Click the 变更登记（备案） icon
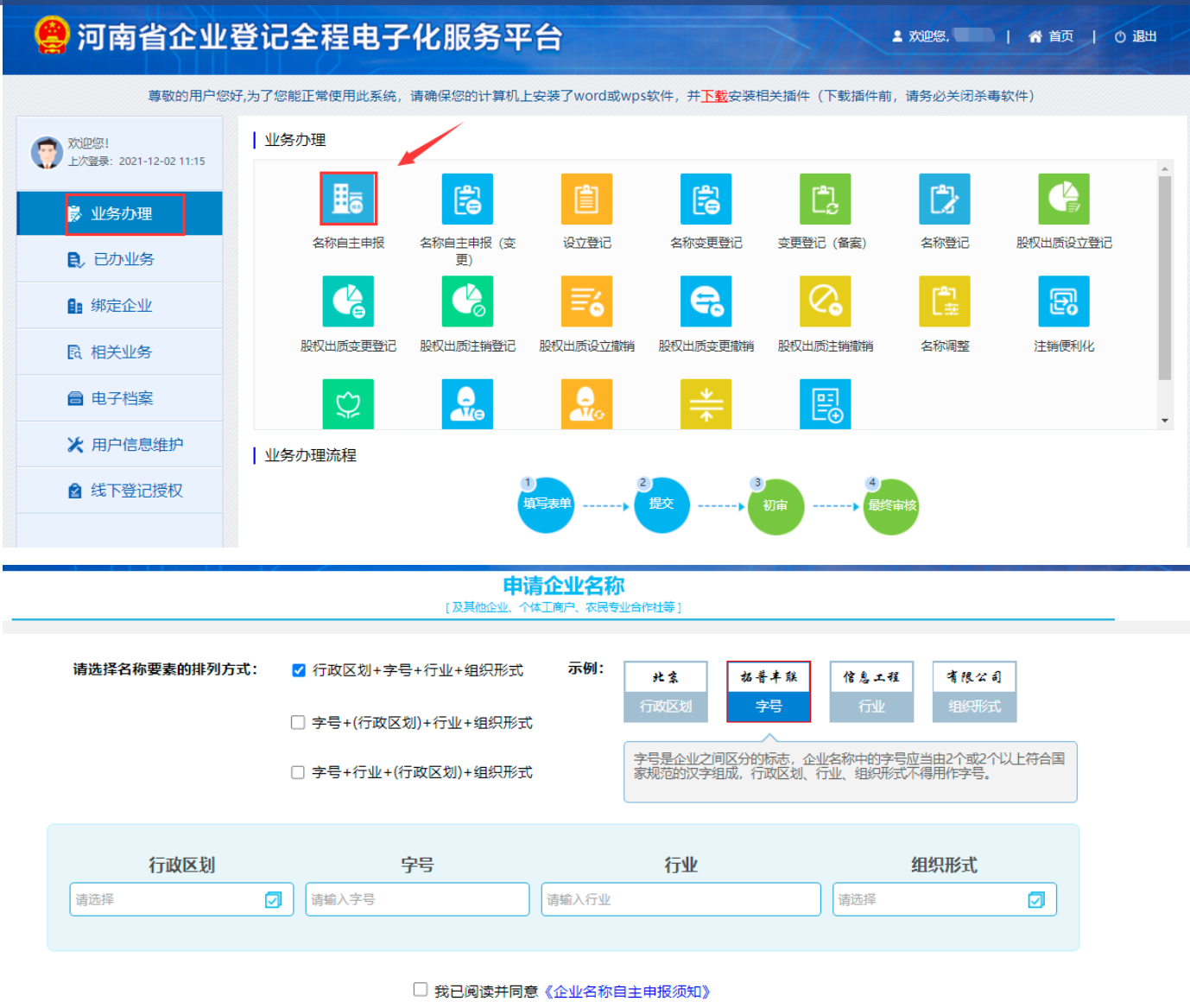The width and height of the screenshot is (1190, 1008). click(825, 199)
